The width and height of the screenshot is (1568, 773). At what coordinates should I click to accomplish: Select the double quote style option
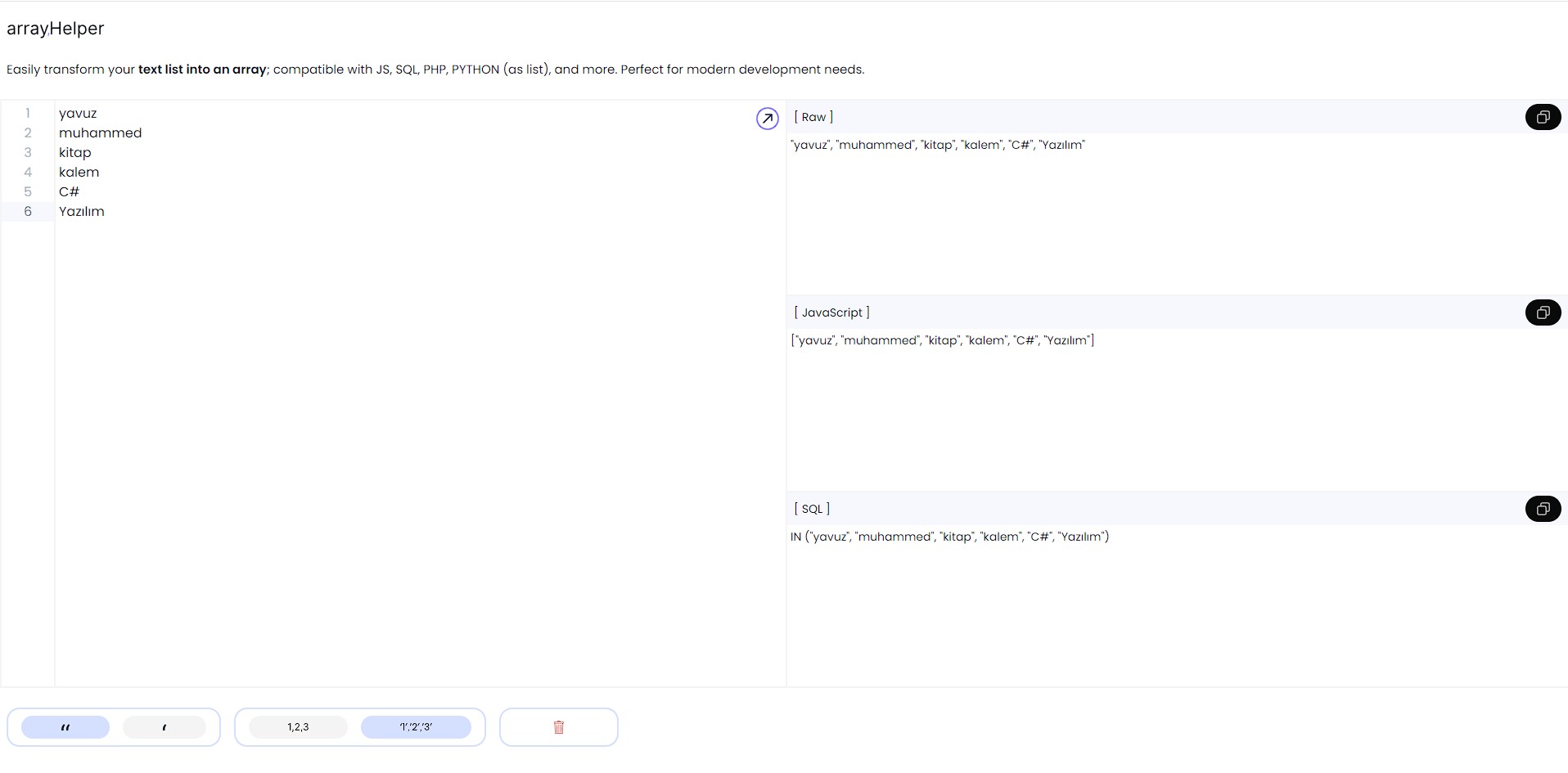point(65,727)
